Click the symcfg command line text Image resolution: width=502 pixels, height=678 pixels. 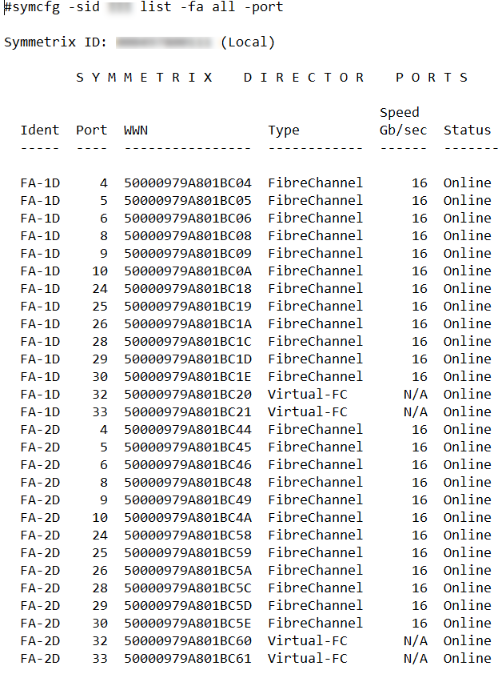coord(144,7)
